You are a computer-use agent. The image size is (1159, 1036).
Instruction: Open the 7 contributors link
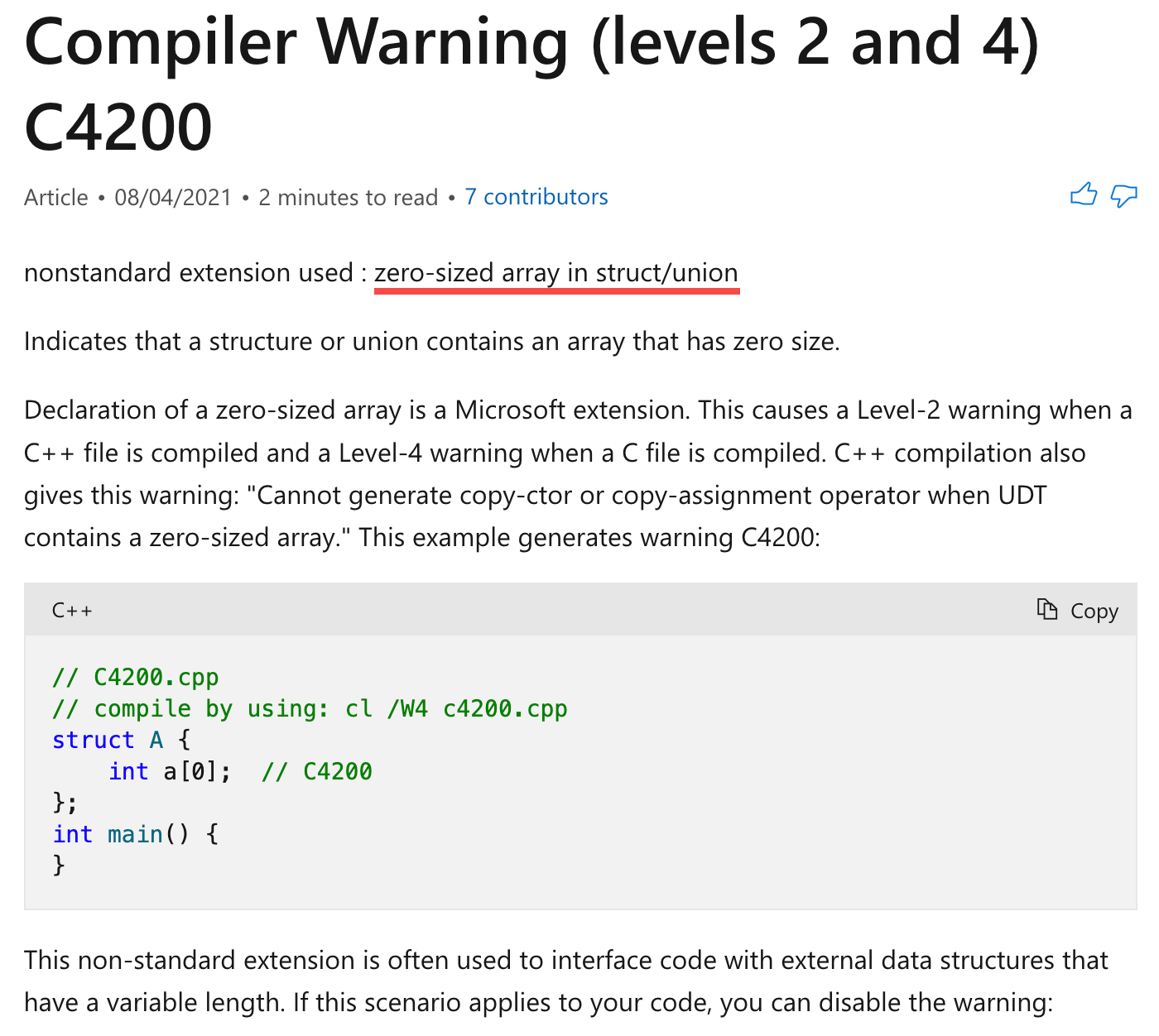536,197
